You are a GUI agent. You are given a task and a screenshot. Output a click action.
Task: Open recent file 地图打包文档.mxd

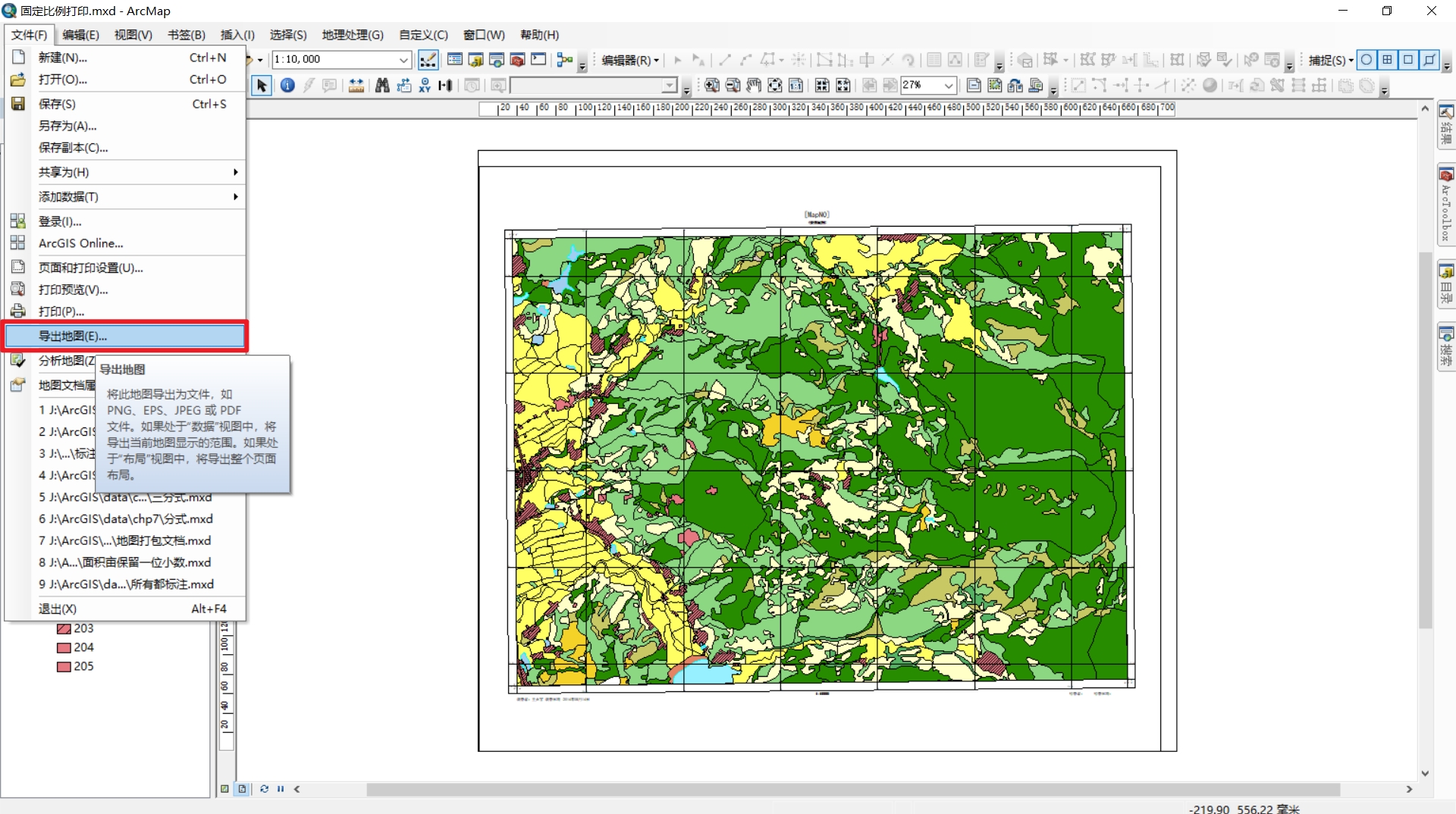[x=125, y=541]
